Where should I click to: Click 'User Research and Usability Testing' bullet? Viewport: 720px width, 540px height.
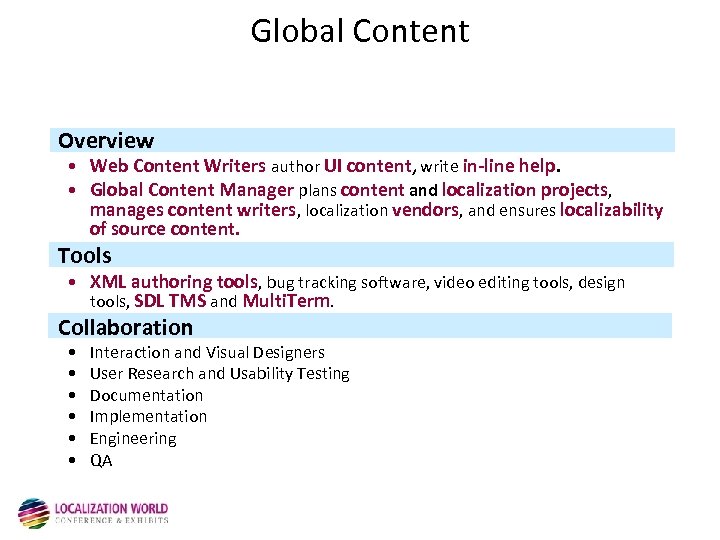219,374
